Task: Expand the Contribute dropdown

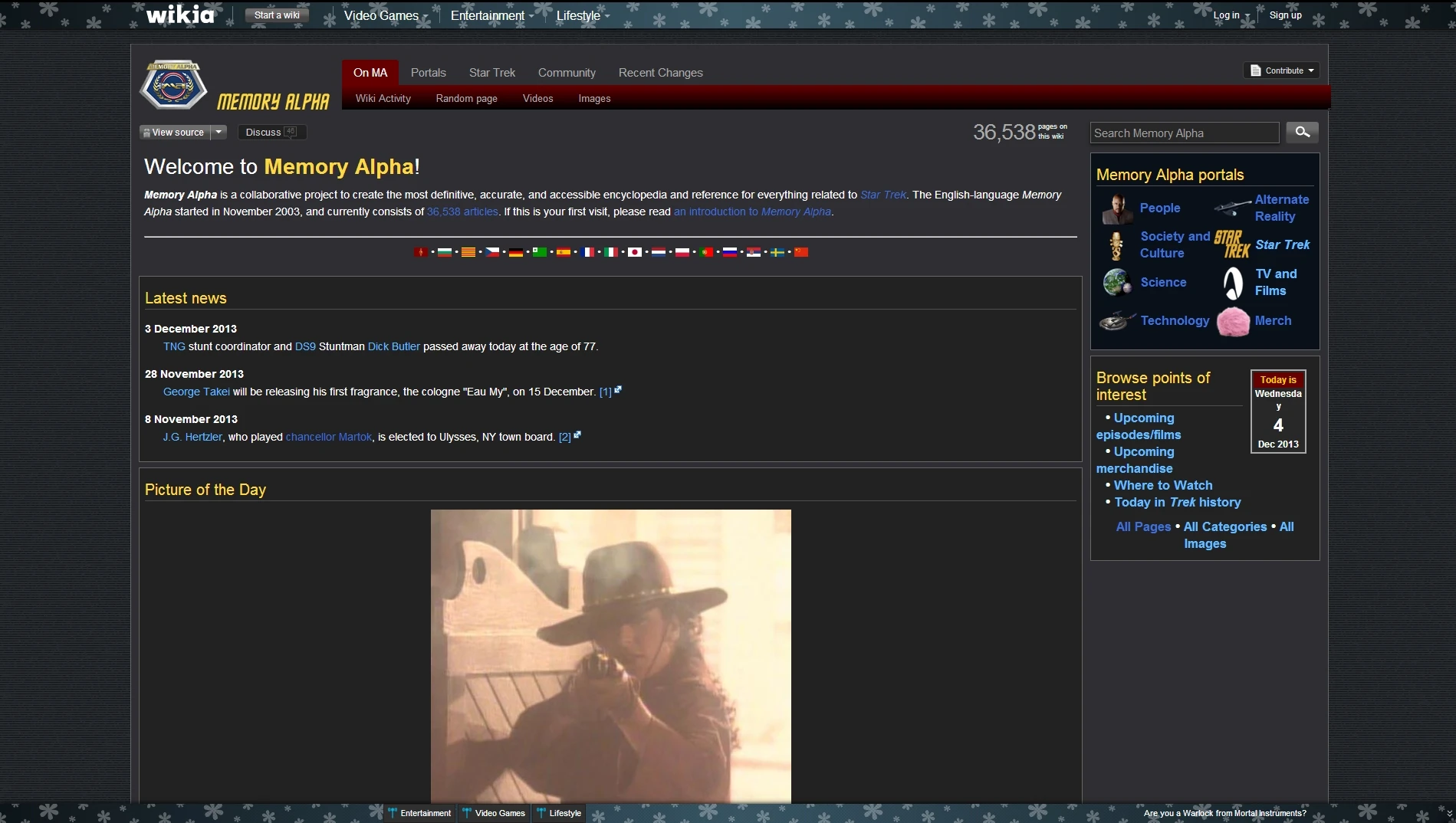Action: [x=1281, y=70]
